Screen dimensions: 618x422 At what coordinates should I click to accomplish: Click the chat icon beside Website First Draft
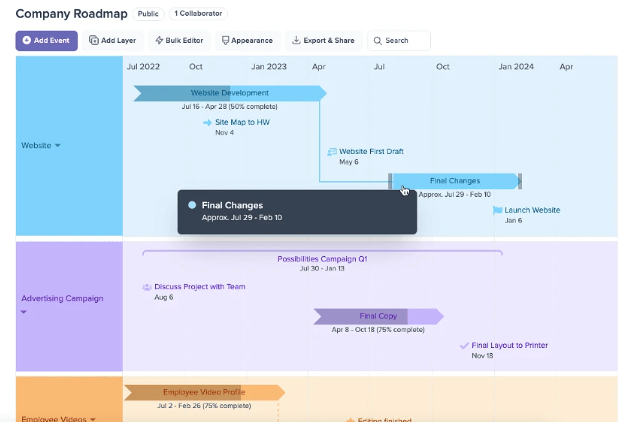(x=332, y=152)
